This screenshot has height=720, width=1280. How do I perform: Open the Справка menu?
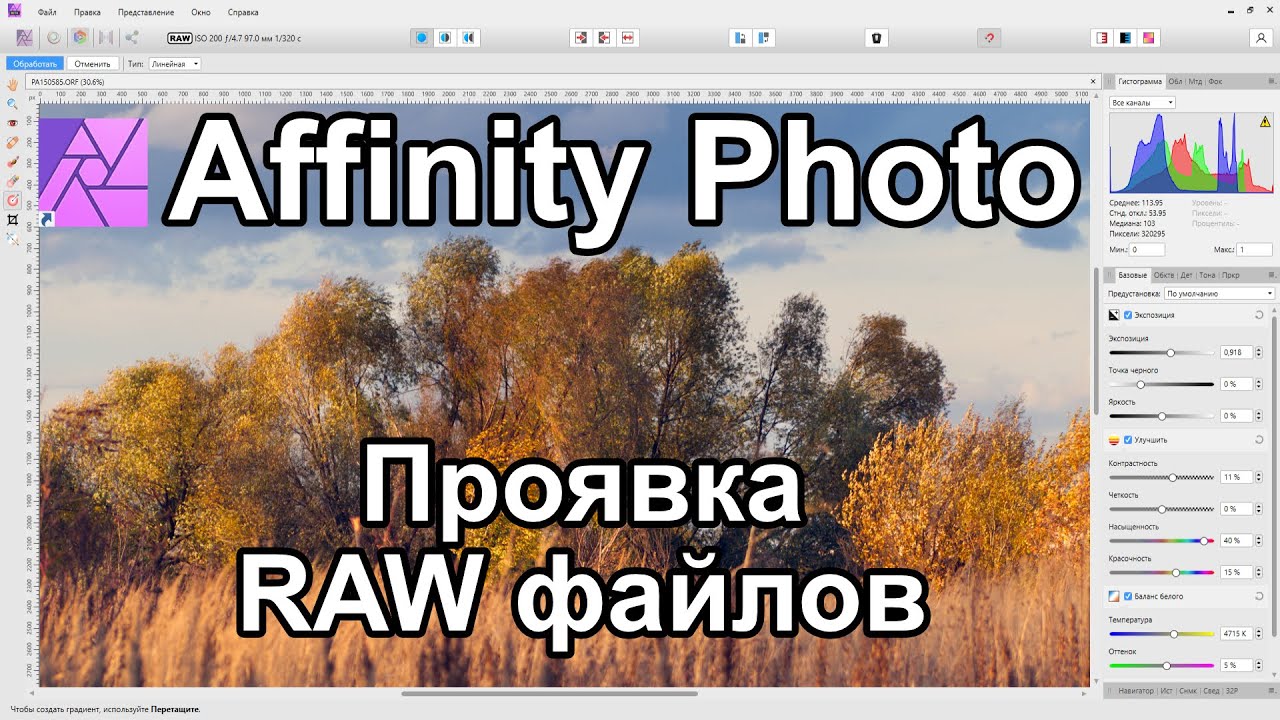[x=243, y=12]
